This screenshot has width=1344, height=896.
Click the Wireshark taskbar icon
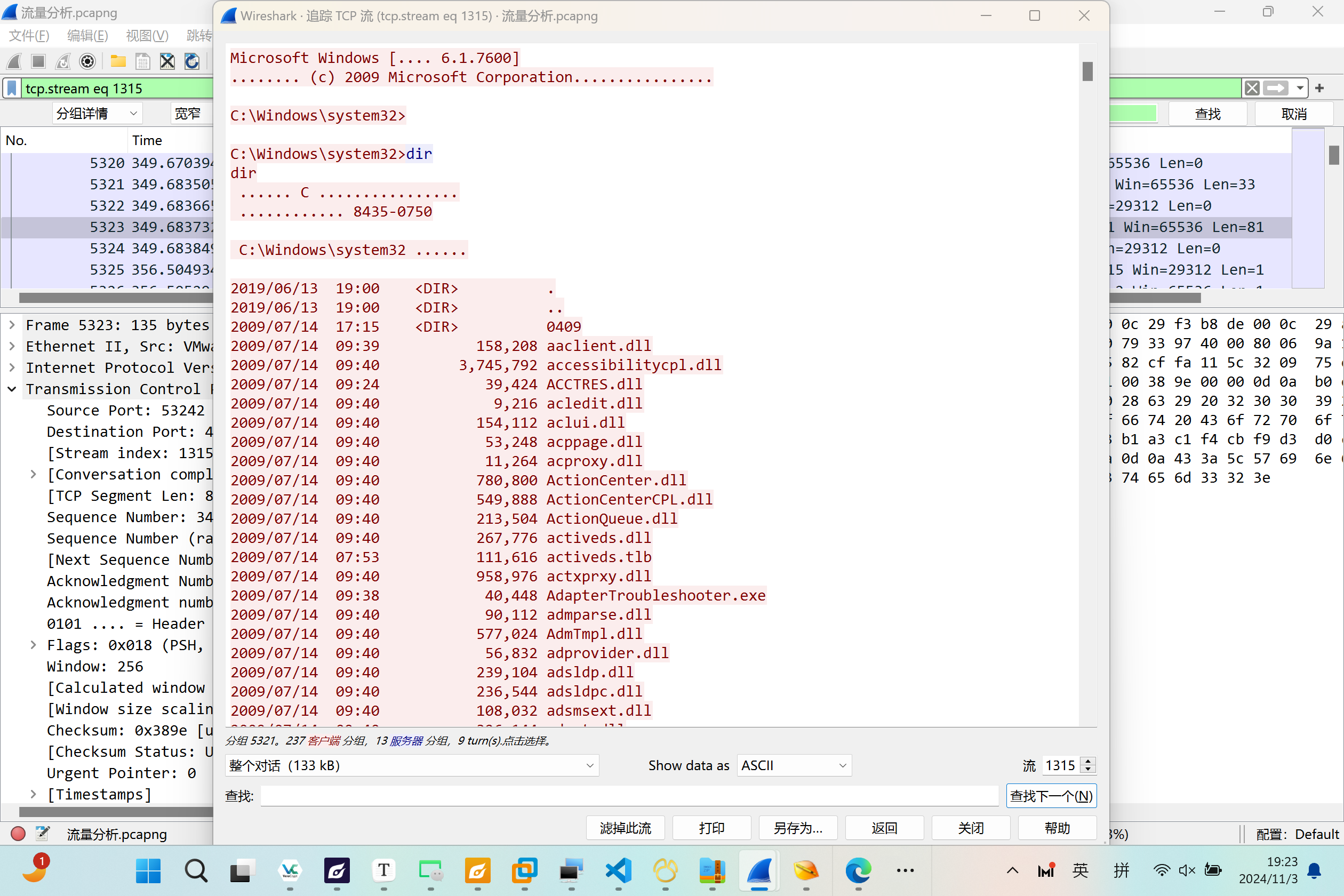[759, 870]
